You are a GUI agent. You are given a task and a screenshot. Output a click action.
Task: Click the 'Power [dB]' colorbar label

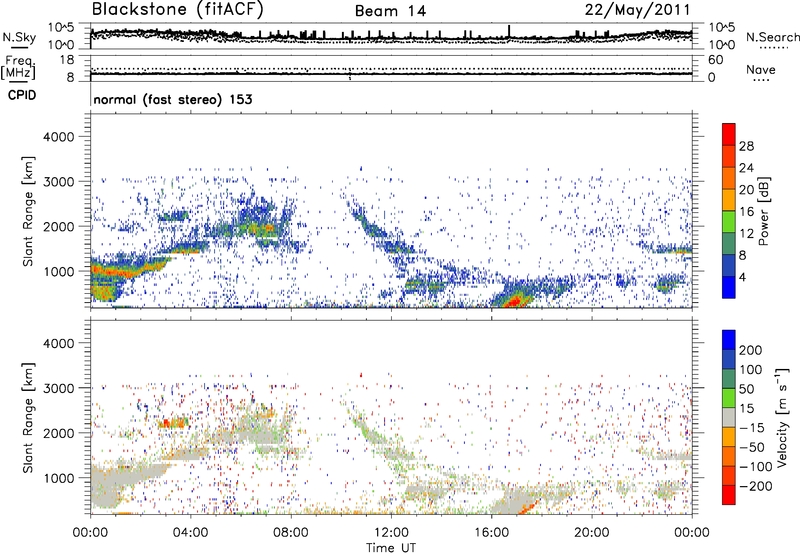click(x=764, y=211)
